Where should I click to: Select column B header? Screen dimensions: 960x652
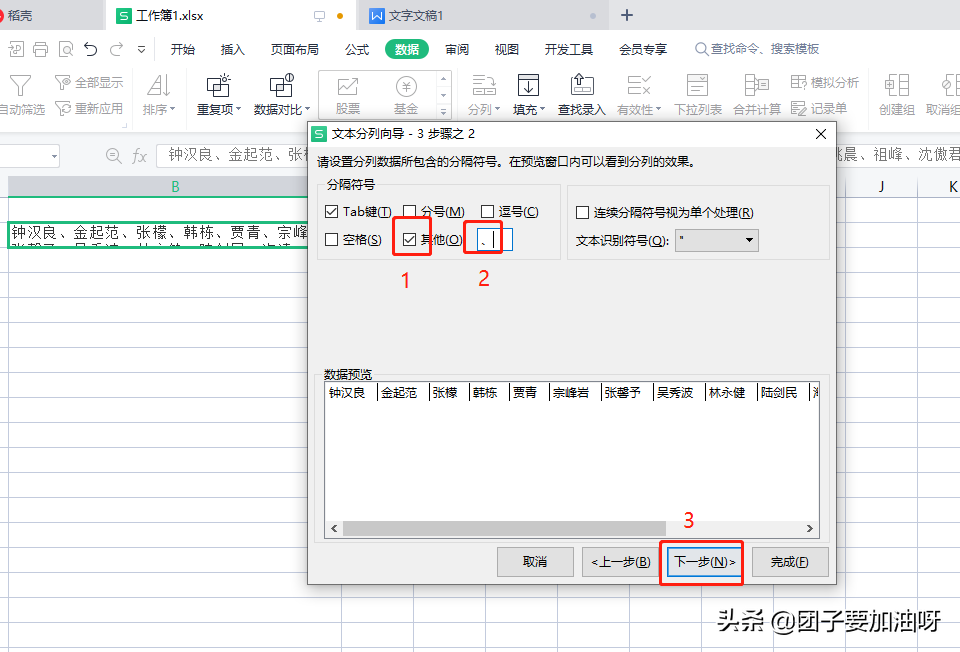175,187
